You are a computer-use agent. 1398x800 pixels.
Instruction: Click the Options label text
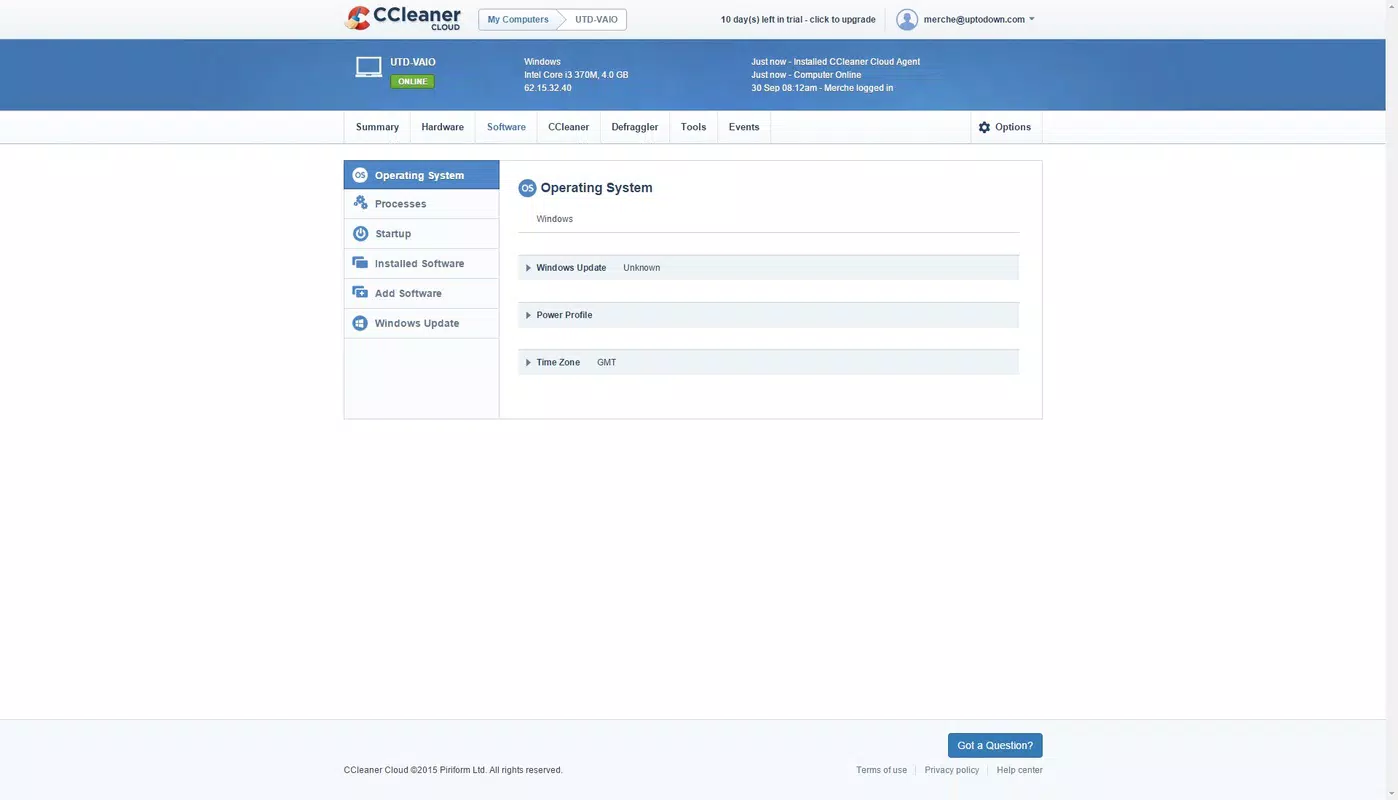[1013, 127]
